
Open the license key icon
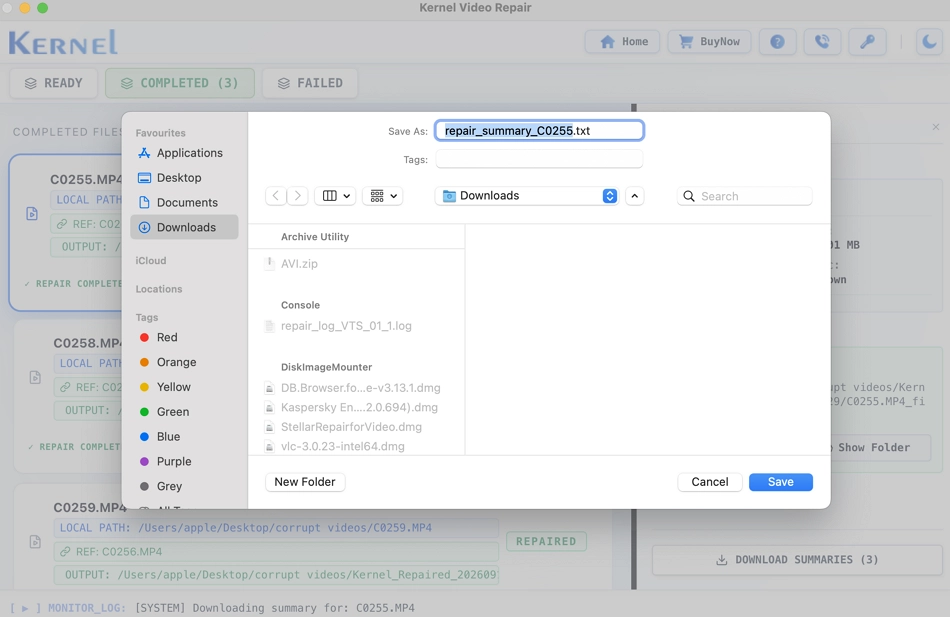click(867, 42)
